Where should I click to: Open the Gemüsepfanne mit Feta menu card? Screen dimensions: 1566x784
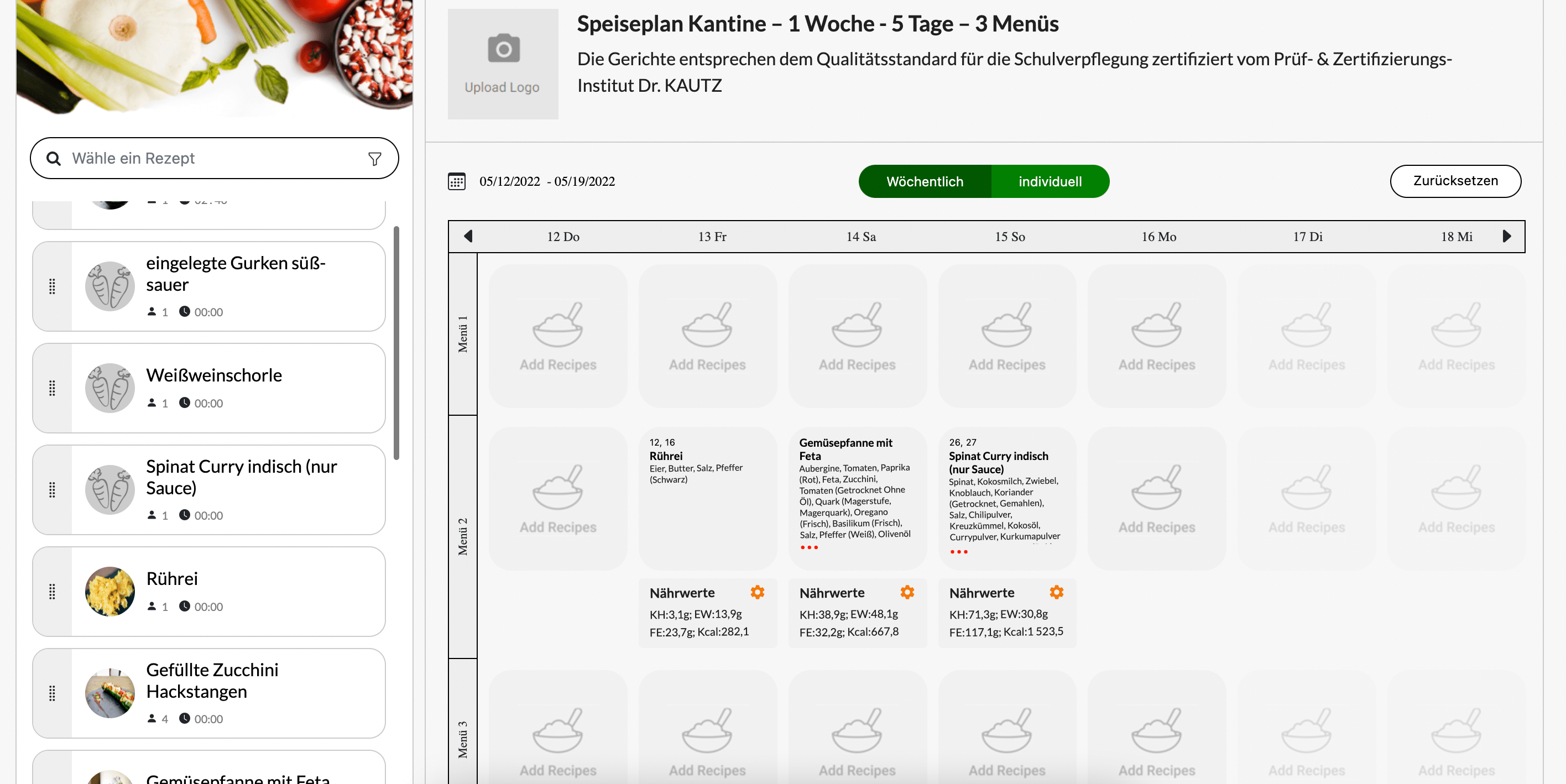(x=857, y=499)
